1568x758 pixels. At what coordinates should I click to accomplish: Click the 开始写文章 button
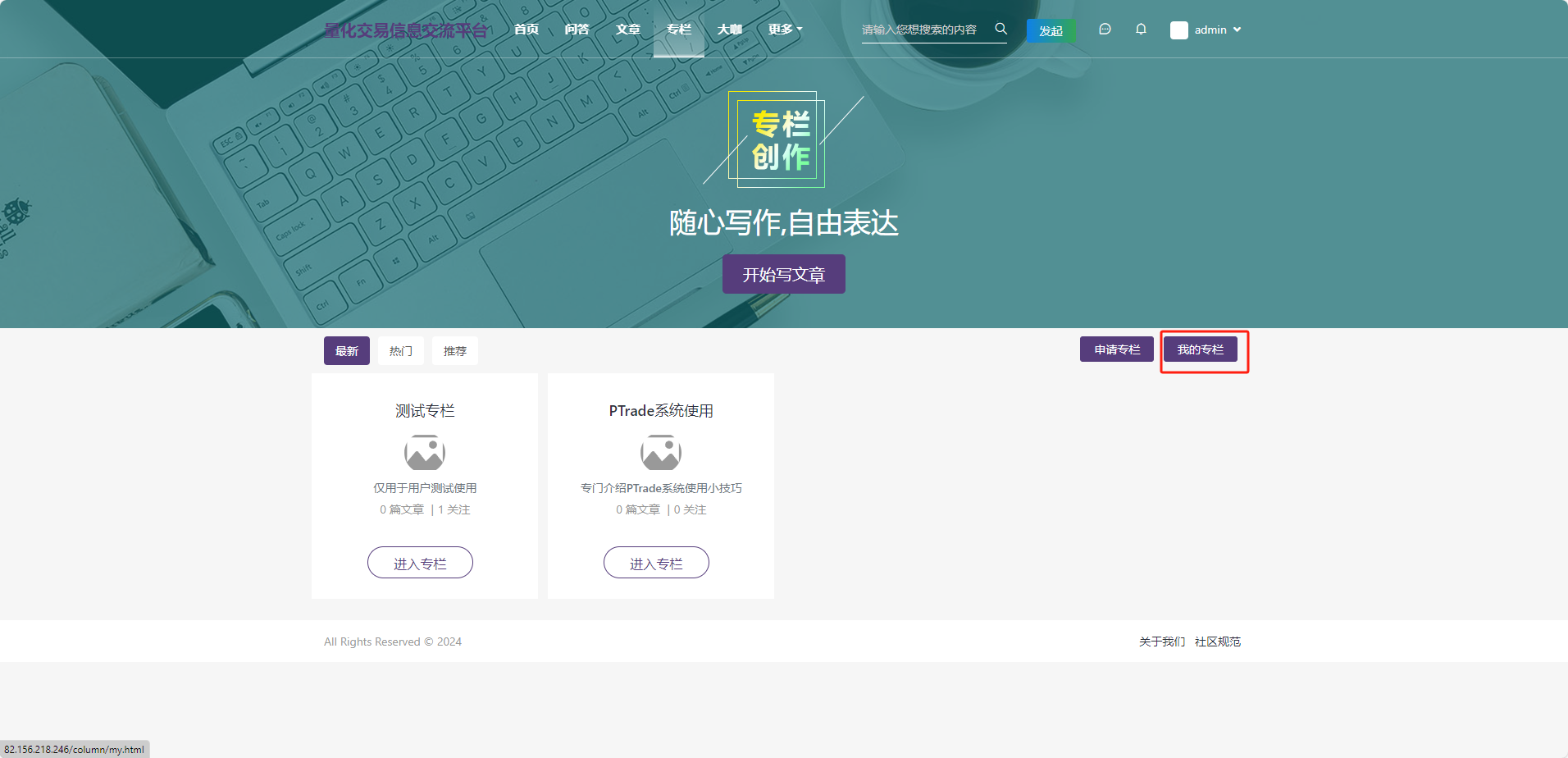pos(783,275)
